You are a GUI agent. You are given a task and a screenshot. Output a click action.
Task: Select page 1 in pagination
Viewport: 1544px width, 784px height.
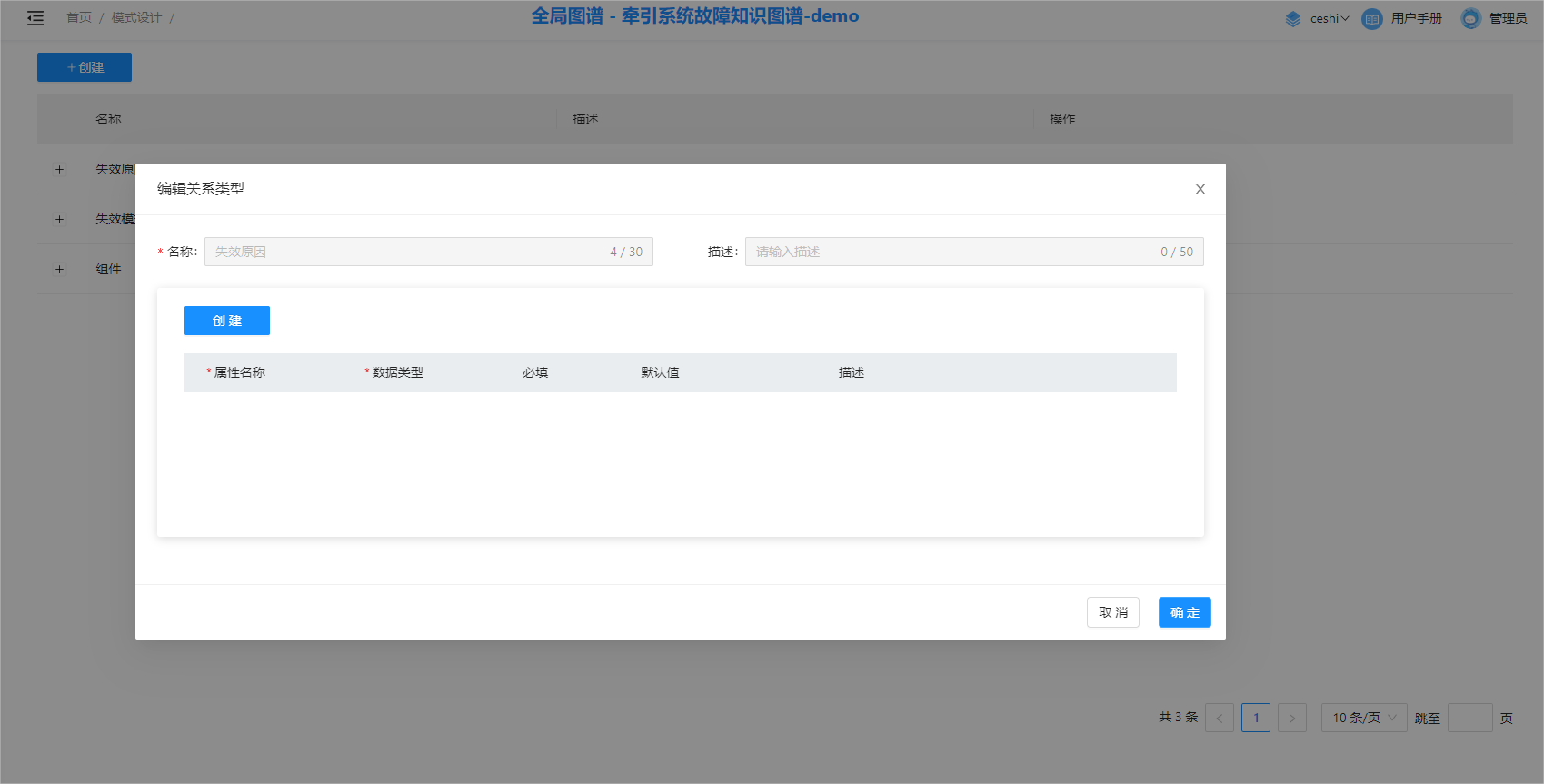[1256, 718]
